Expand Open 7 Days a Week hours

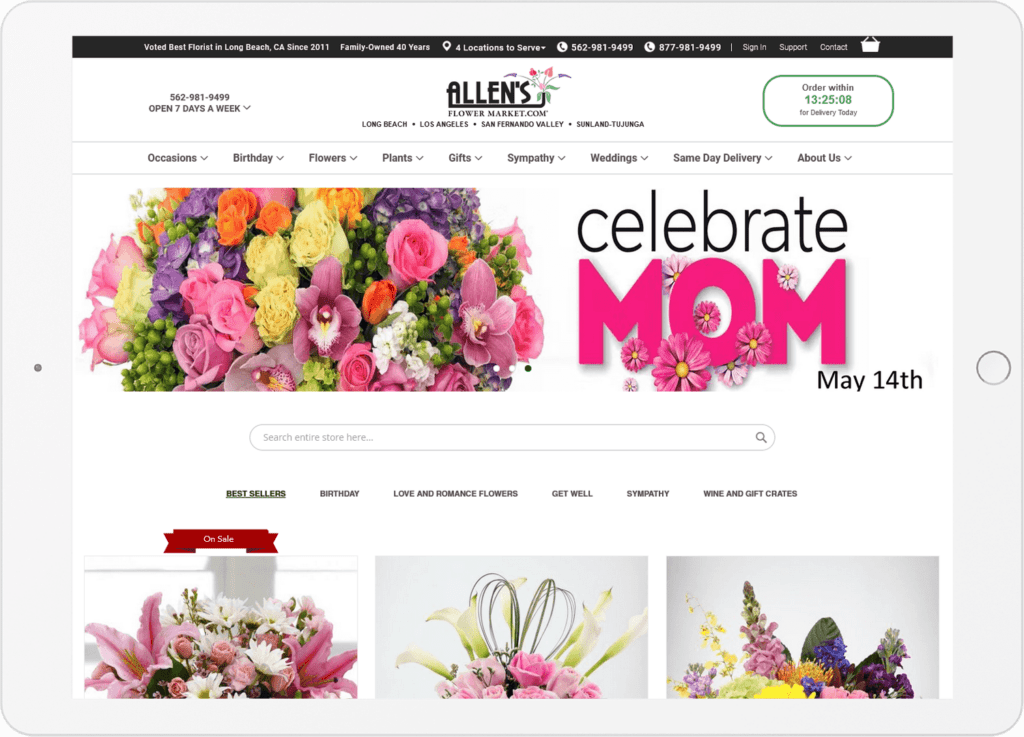pos(199,108)
